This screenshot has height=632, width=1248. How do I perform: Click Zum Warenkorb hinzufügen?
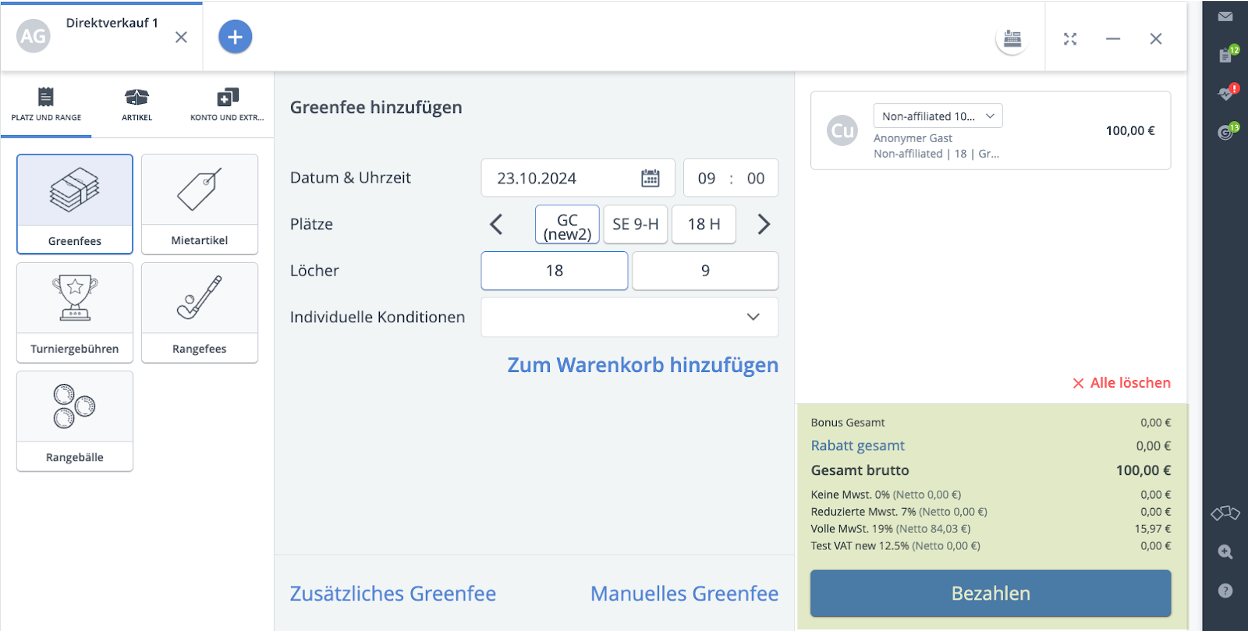coord(642,365)
